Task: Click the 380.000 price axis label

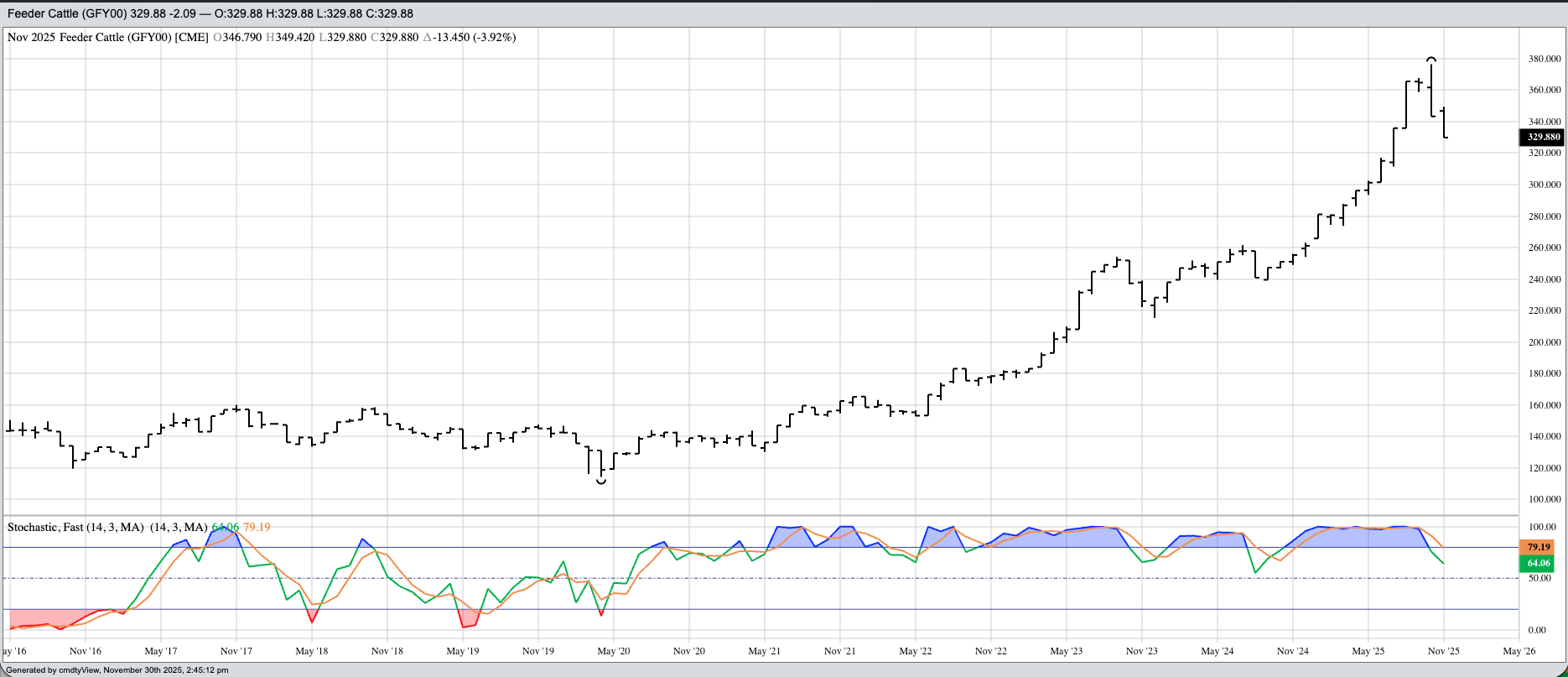Action: coord(1544,59)
